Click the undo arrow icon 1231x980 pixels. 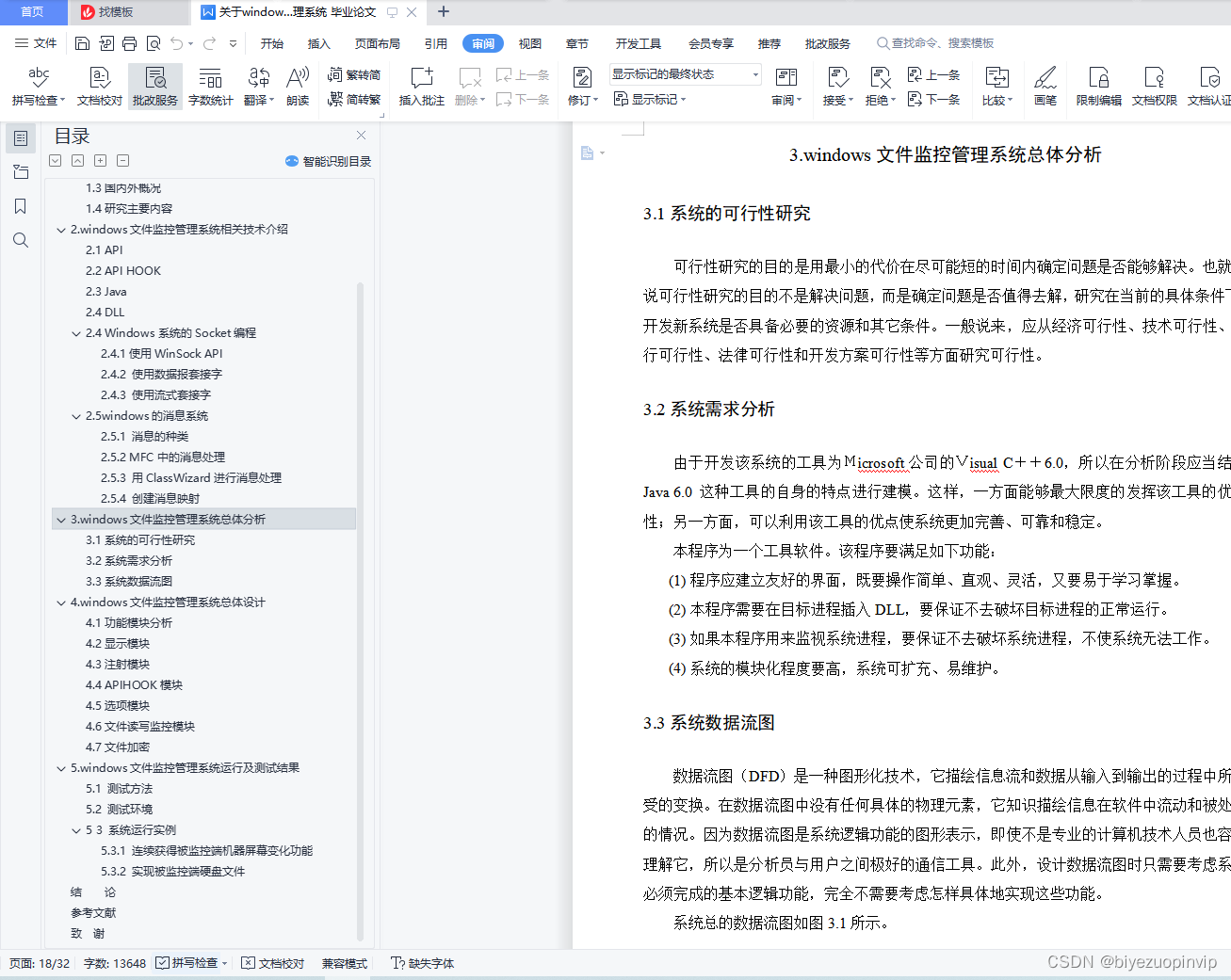tap(177, 43)
